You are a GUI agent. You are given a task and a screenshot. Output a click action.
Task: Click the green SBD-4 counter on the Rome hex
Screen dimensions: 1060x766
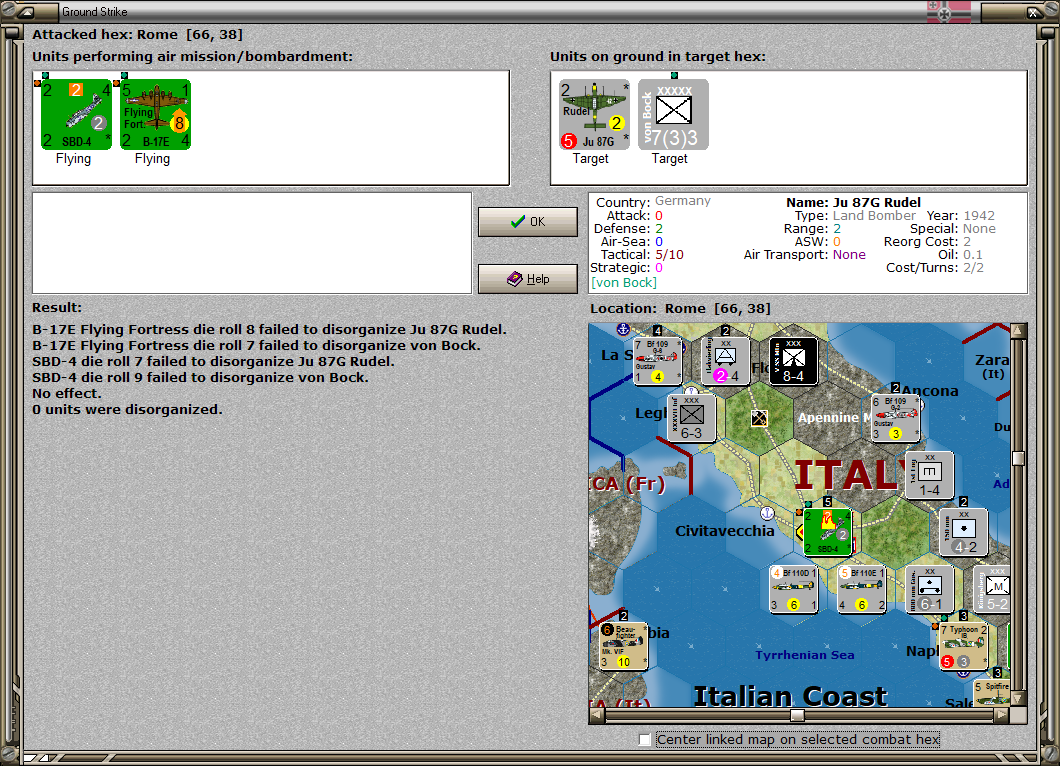pos(827,533)
